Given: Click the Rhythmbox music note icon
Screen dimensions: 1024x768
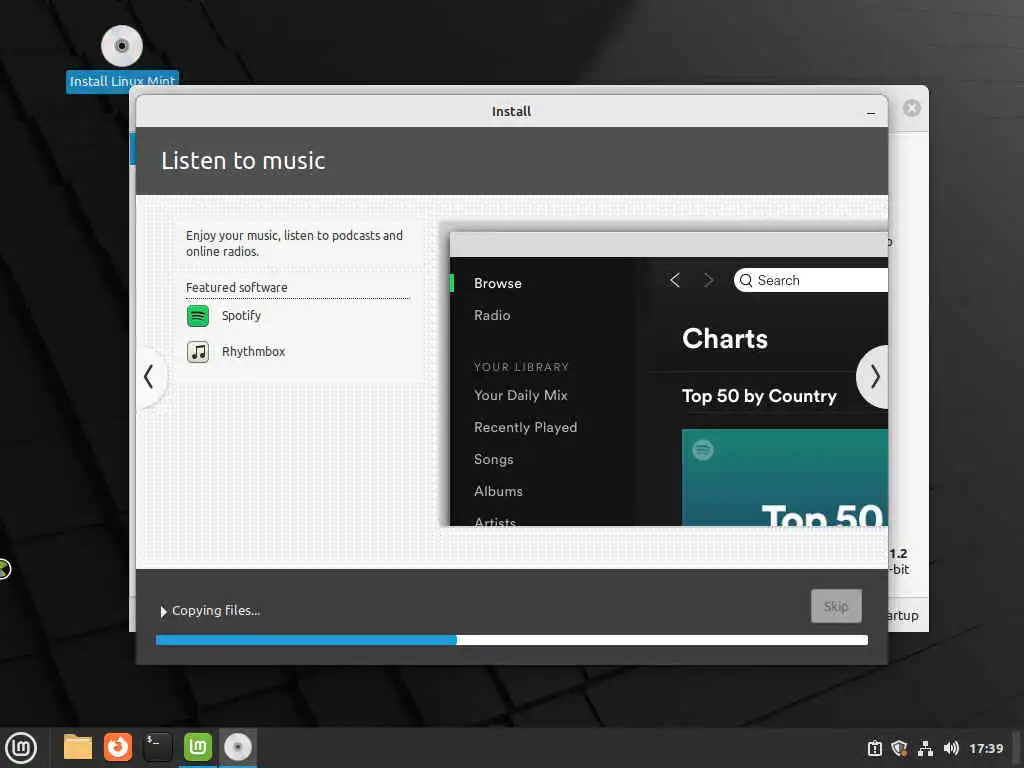Looking at the screenshot, I should click(x=198, y=352).
